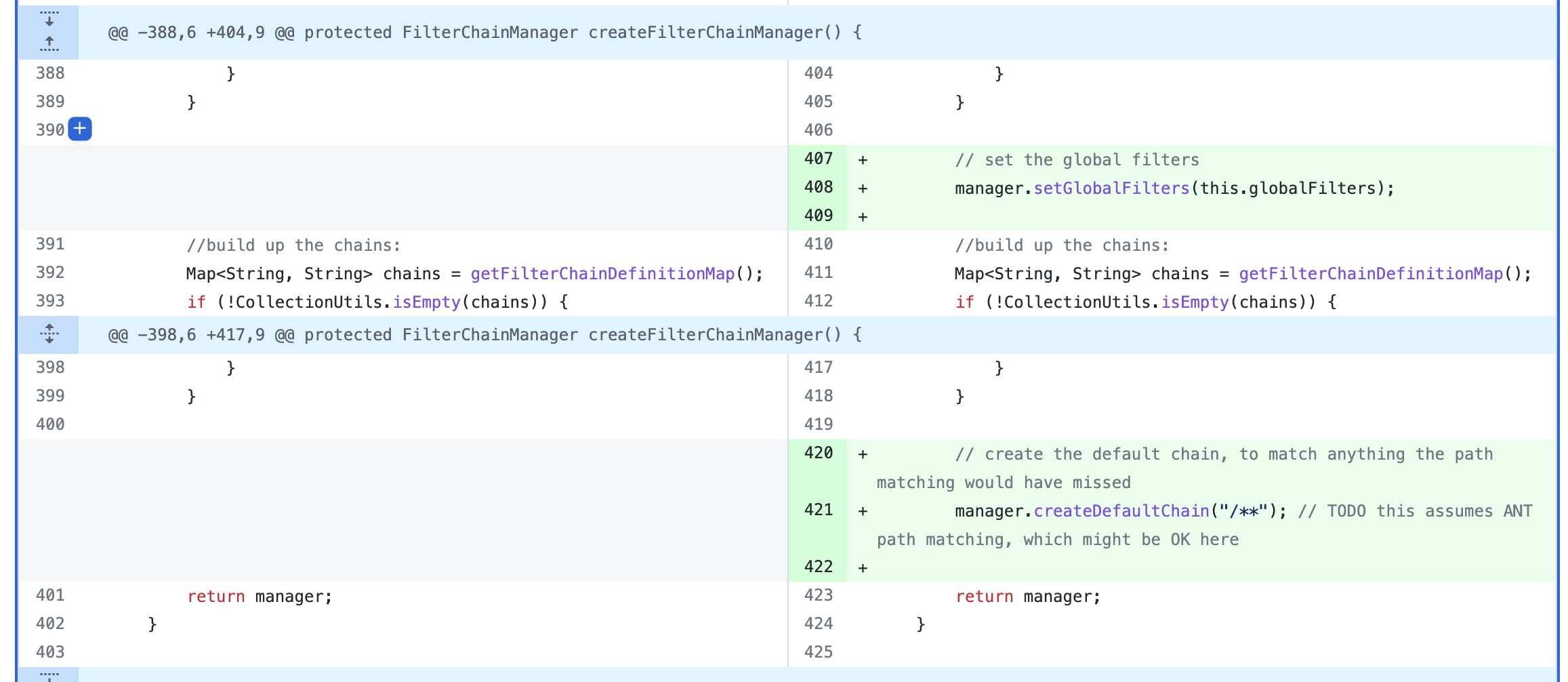This screenshot has width=1568, height=682.
Task: Click the createDefaultChain method call
Action: [1121, 511]
